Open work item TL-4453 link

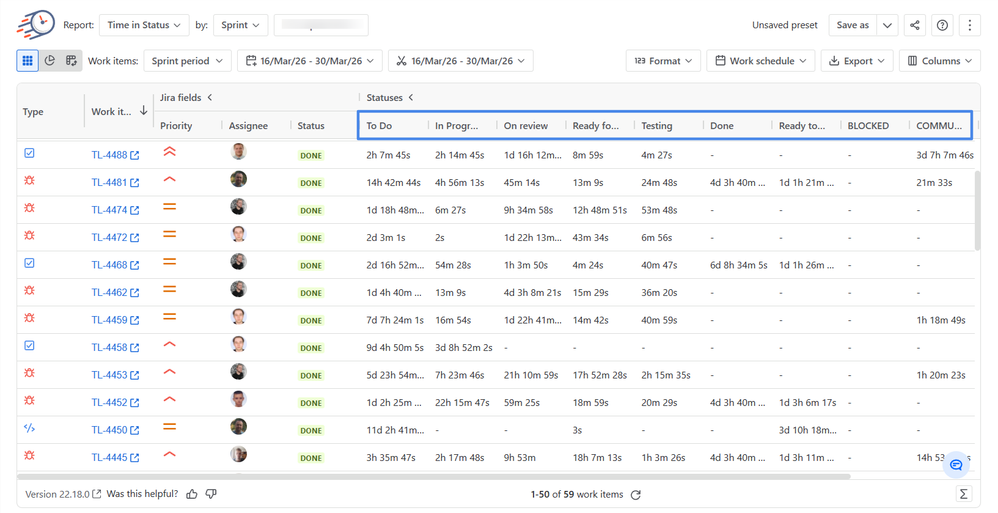109,375
